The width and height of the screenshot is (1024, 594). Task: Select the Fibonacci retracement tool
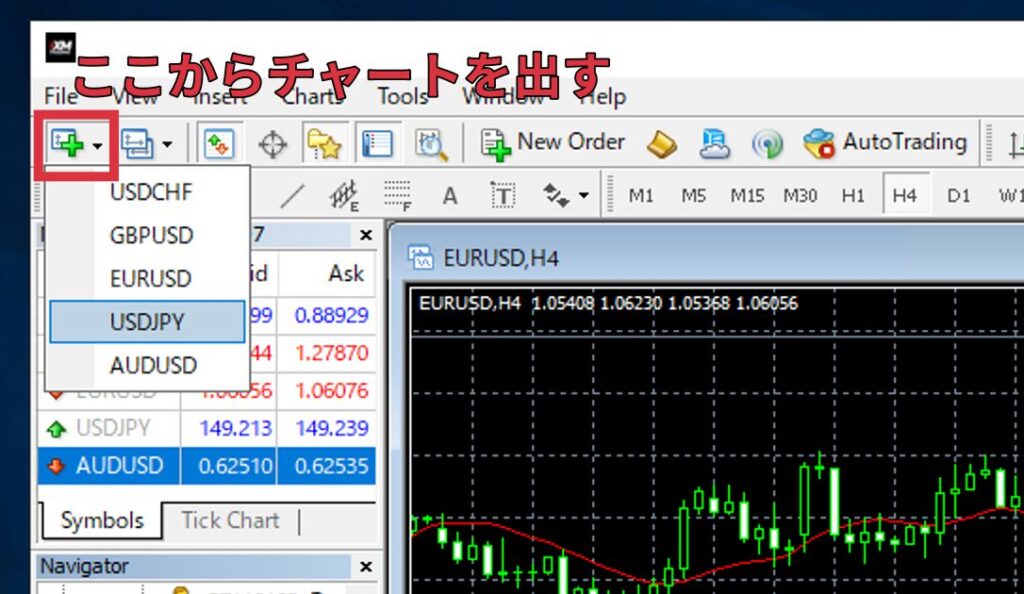397,196
